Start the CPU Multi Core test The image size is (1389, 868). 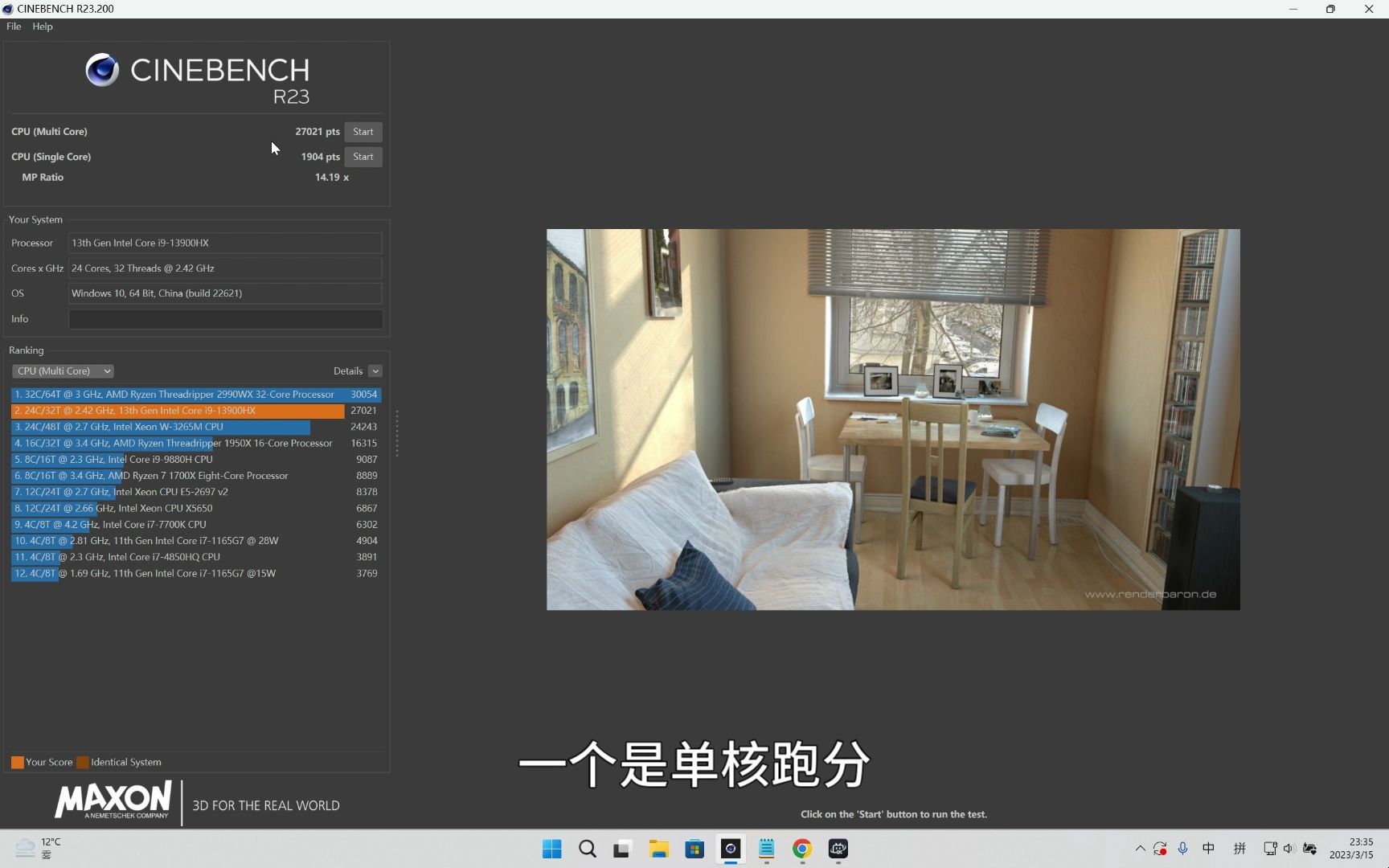point(363,132)
